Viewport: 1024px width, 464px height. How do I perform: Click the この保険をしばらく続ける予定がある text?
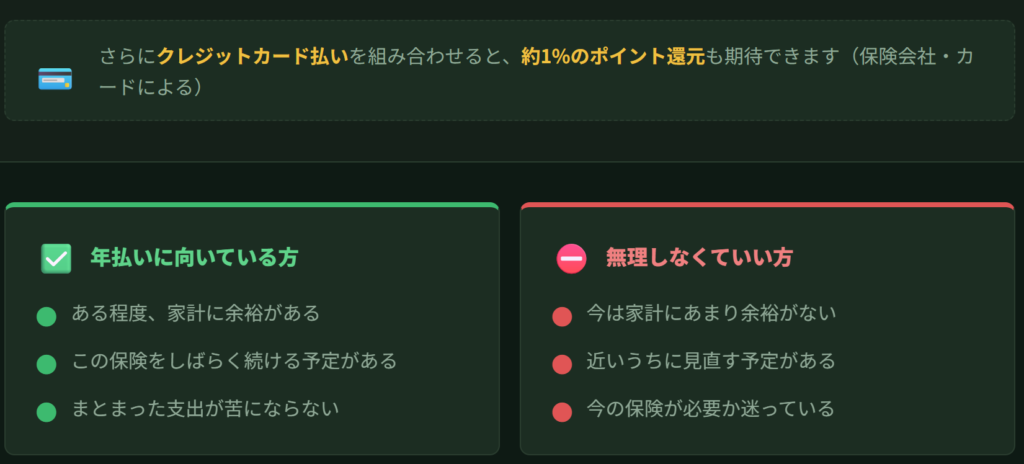pyautogui.click(x=234, y=360)
